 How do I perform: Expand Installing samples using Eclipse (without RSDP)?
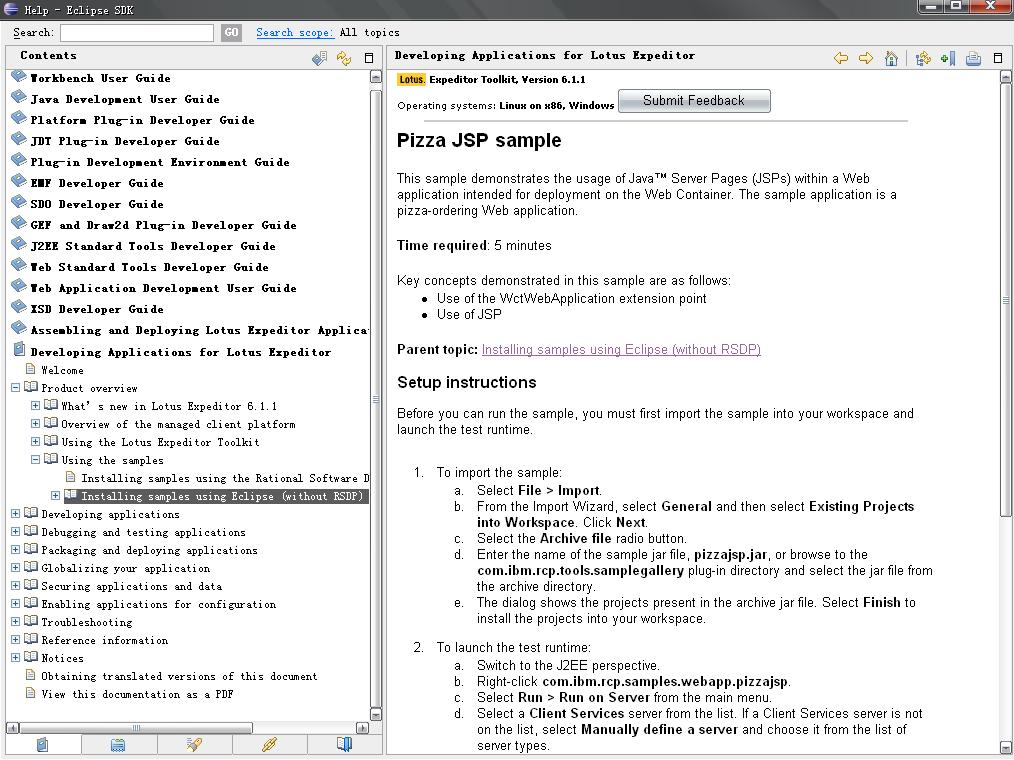(56, 496)
